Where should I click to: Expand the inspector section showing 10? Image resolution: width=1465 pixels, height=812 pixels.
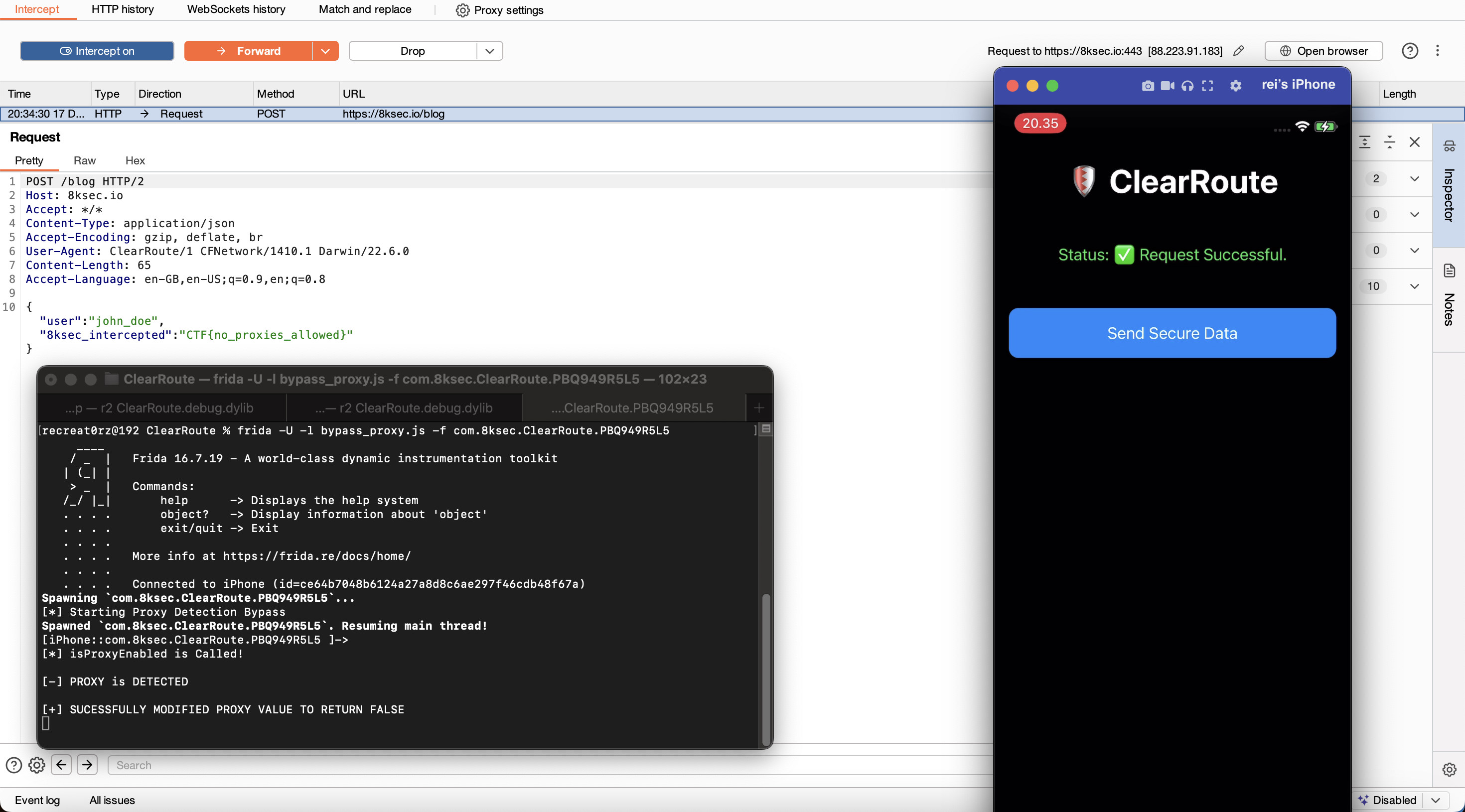tap(1414, 286)
